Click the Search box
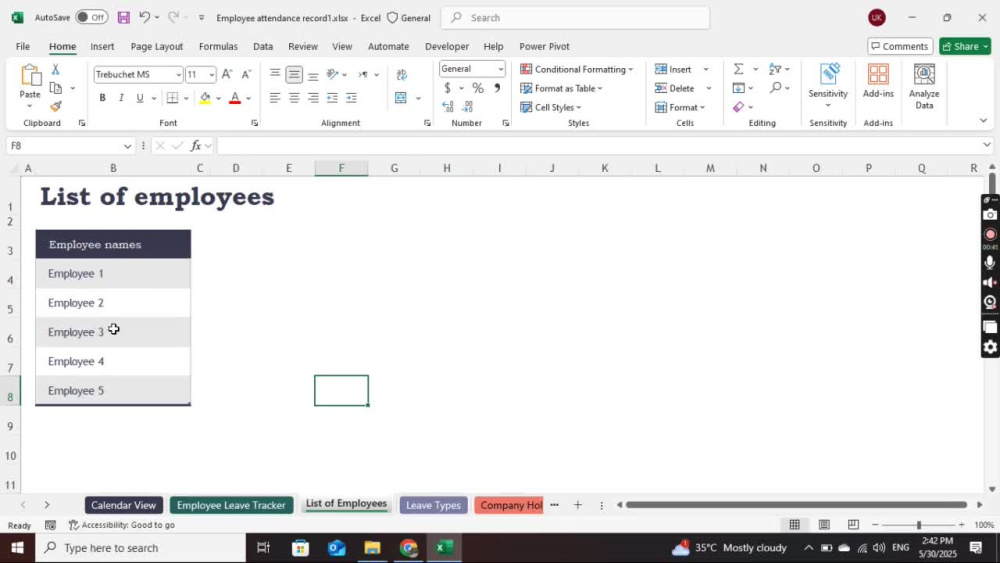The image size is (1000, 563). [575, 18]
